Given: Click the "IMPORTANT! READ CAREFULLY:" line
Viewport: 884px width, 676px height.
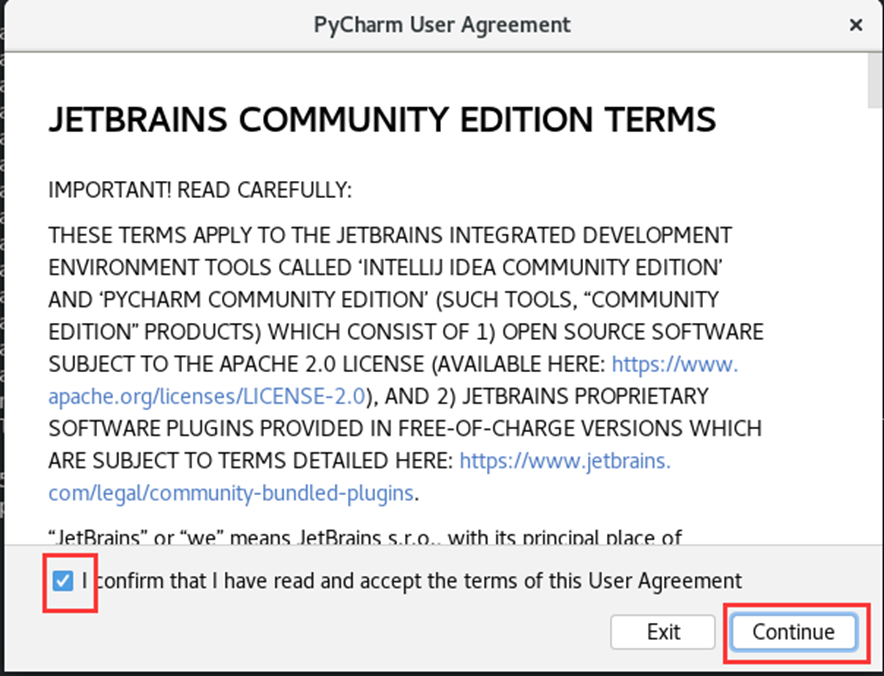Looking at the screenshot, I should pos(200,191).
